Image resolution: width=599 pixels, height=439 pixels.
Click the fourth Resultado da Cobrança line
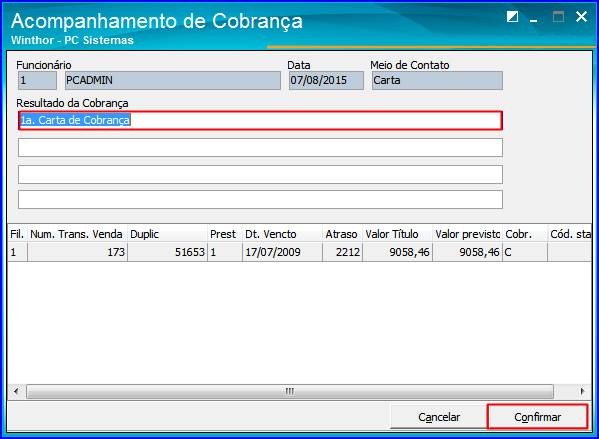coord(260,200)
